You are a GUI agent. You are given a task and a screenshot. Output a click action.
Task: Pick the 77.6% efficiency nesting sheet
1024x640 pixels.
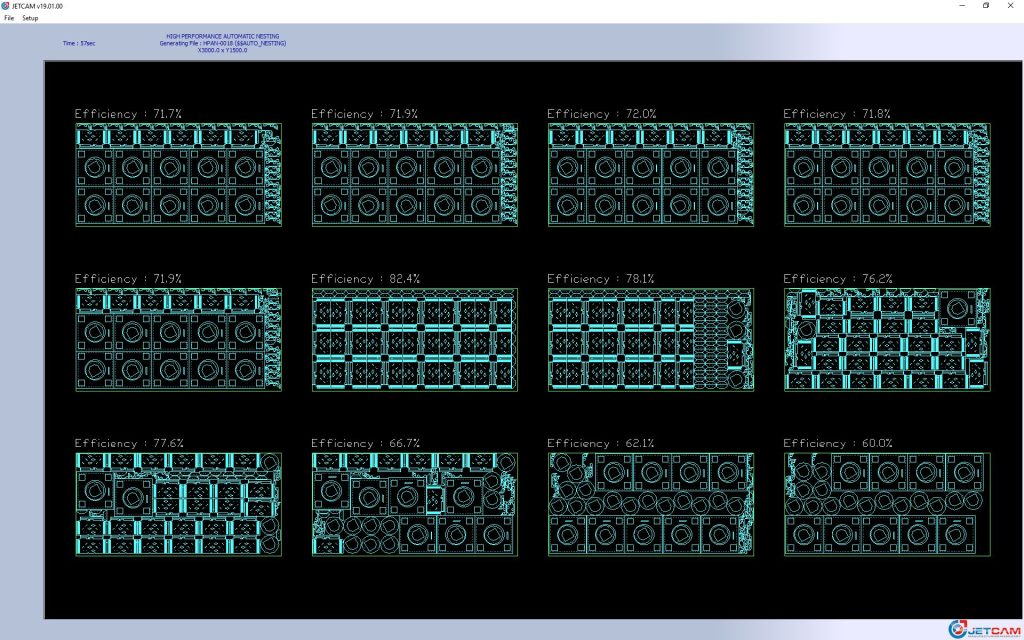pos(178,504)
